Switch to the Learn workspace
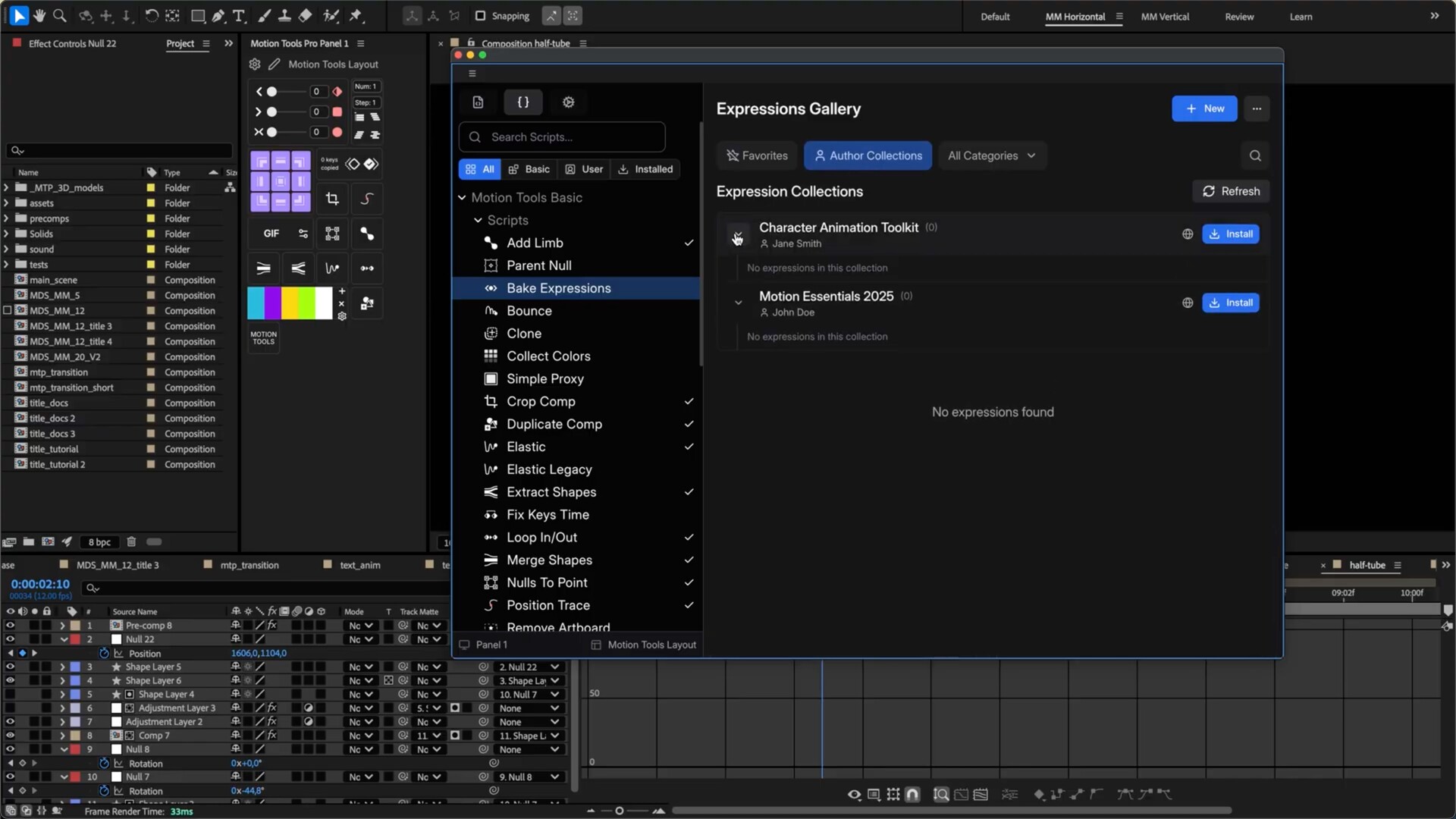This screenshot has width=1456, height=819. coord(1301,17)
